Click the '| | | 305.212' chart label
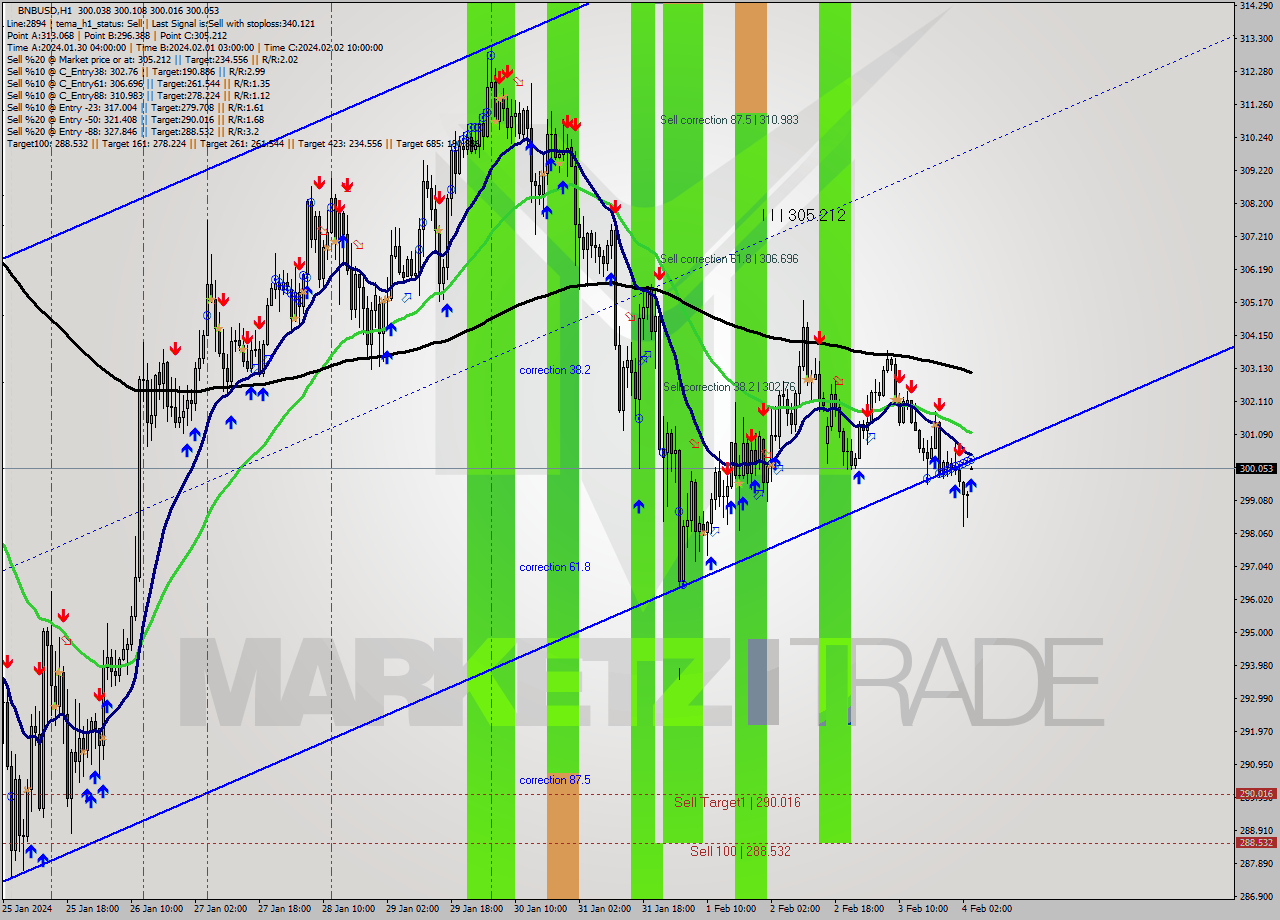Viewport: 1280px width, 920px height. [803, 215]
